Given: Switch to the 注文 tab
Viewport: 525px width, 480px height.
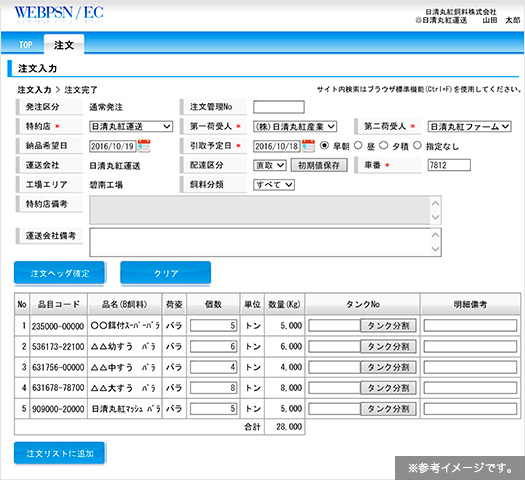Looking at the screenshot, I should click(x=64, y=45).
